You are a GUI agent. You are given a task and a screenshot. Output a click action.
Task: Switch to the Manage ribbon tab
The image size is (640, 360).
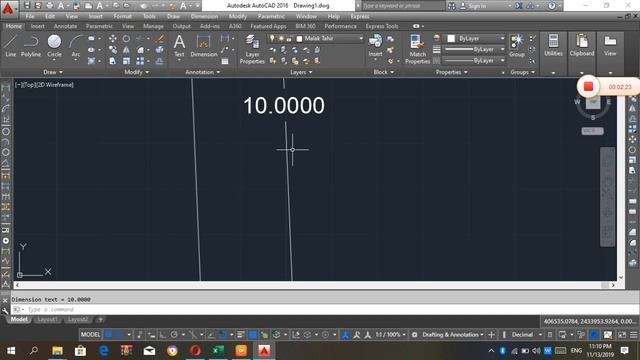click(153, 26)
